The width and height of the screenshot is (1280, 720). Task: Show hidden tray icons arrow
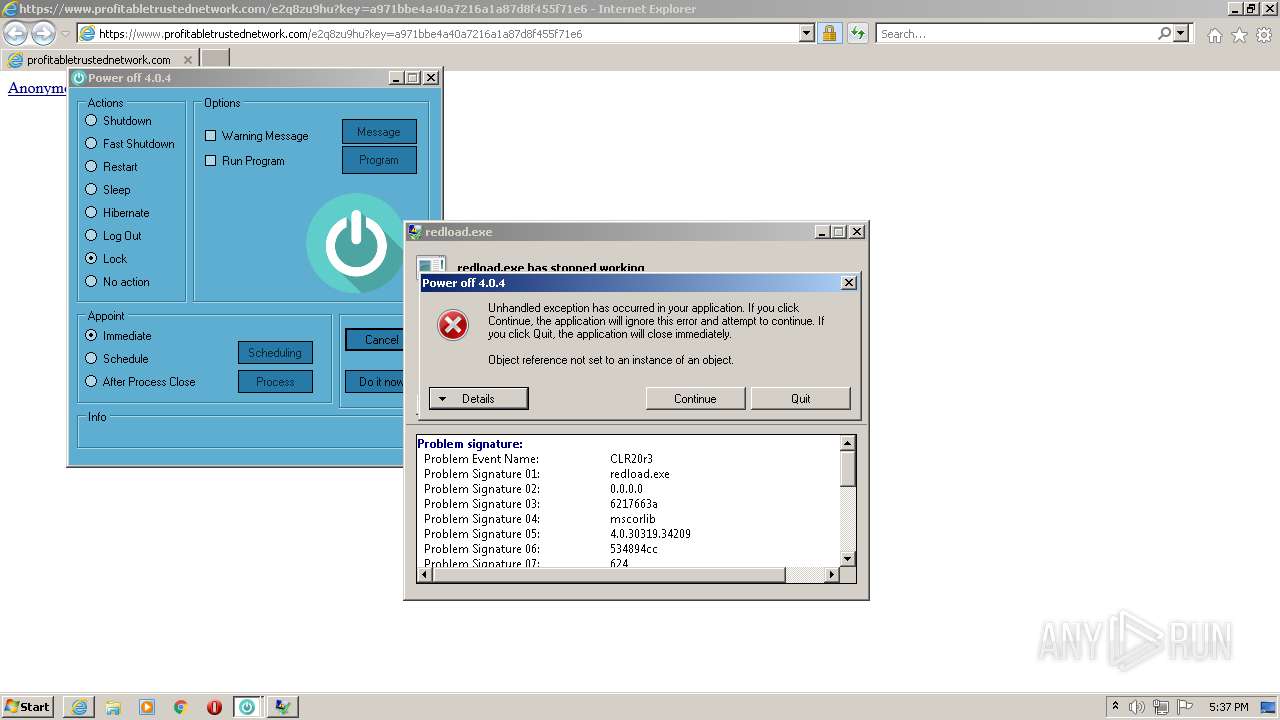pyautogui.click(x=1116, y=706)
